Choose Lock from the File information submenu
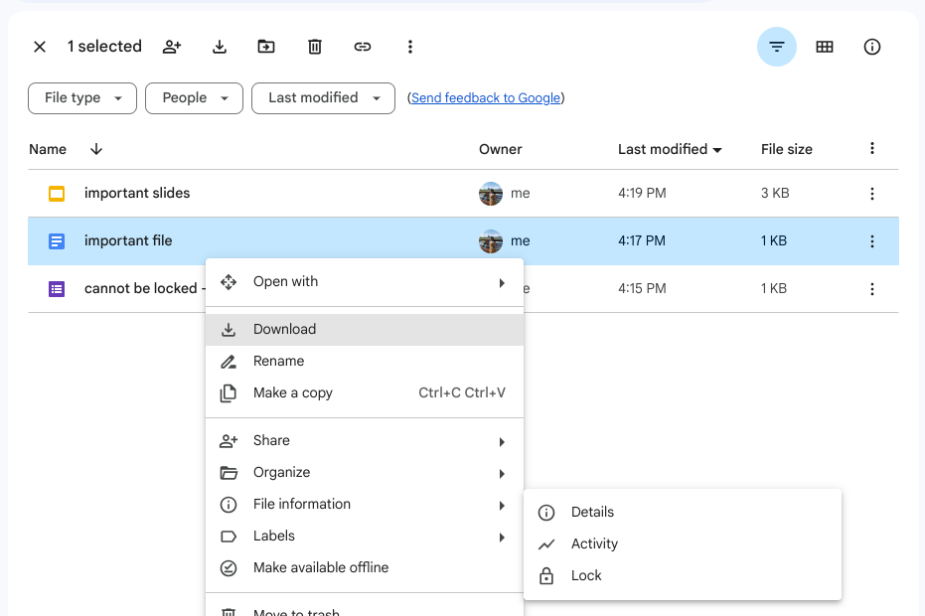 [x=586, y=576]
